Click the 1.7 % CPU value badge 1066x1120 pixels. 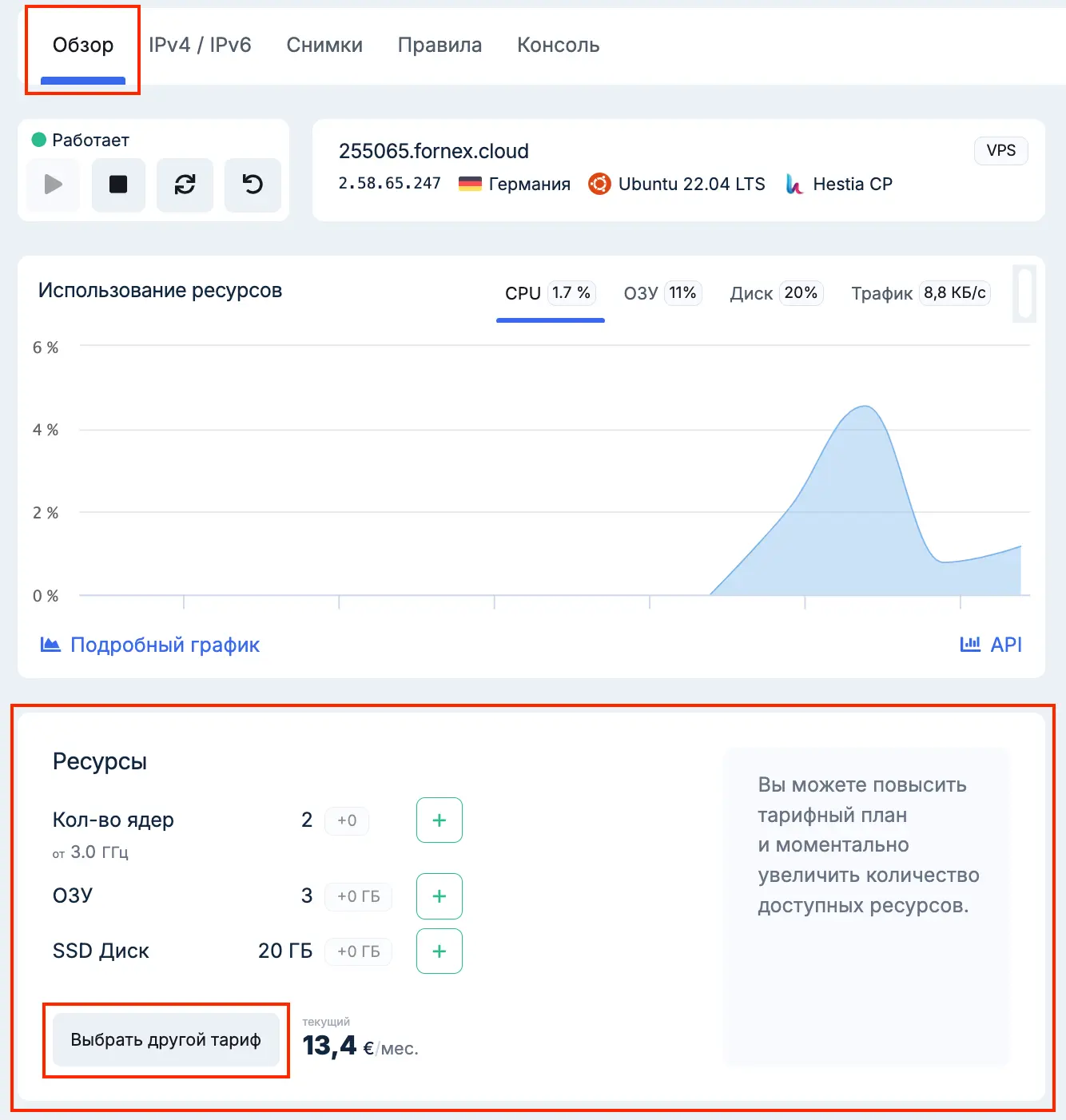571,292
